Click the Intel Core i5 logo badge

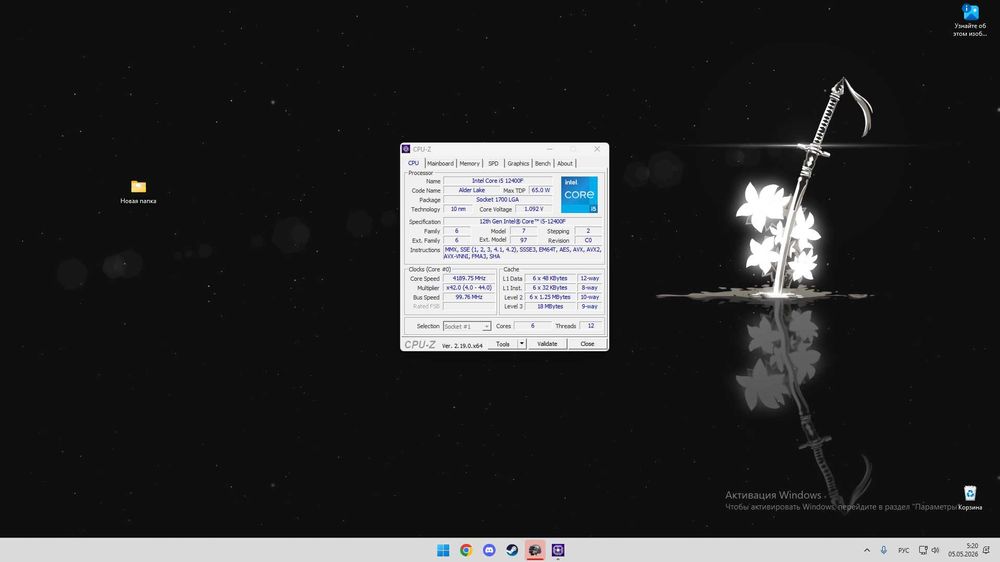pyautogui.click(x=579, y=195)
